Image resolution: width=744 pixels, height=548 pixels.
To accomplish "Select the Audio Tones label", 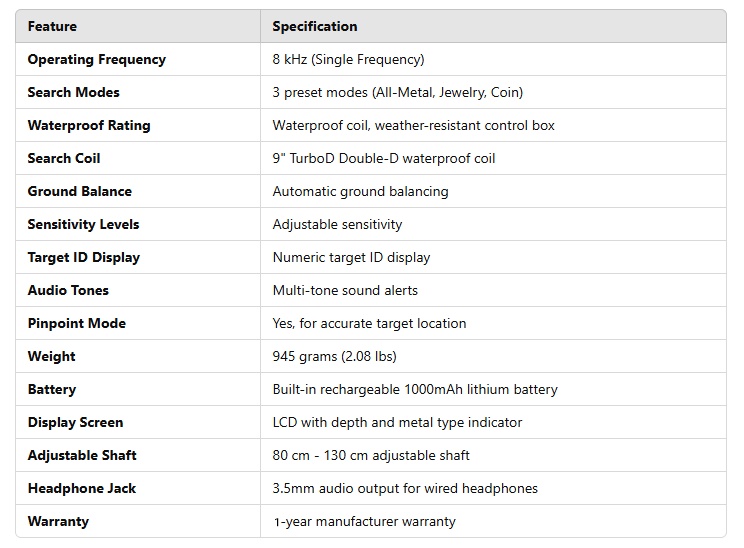I will coord(68,290).
